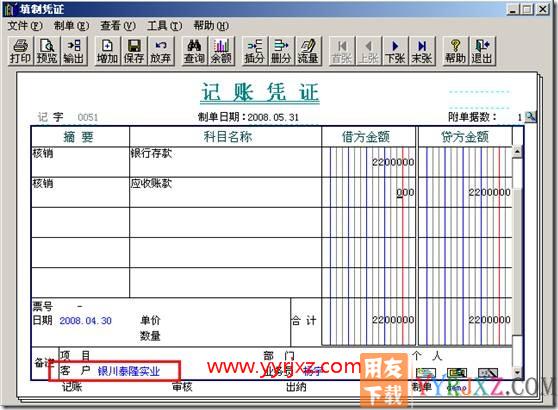This screenshot has height=410, width=558.
Task: Open 帮助 help toolbar icon
Action: (x=455, y=51)
